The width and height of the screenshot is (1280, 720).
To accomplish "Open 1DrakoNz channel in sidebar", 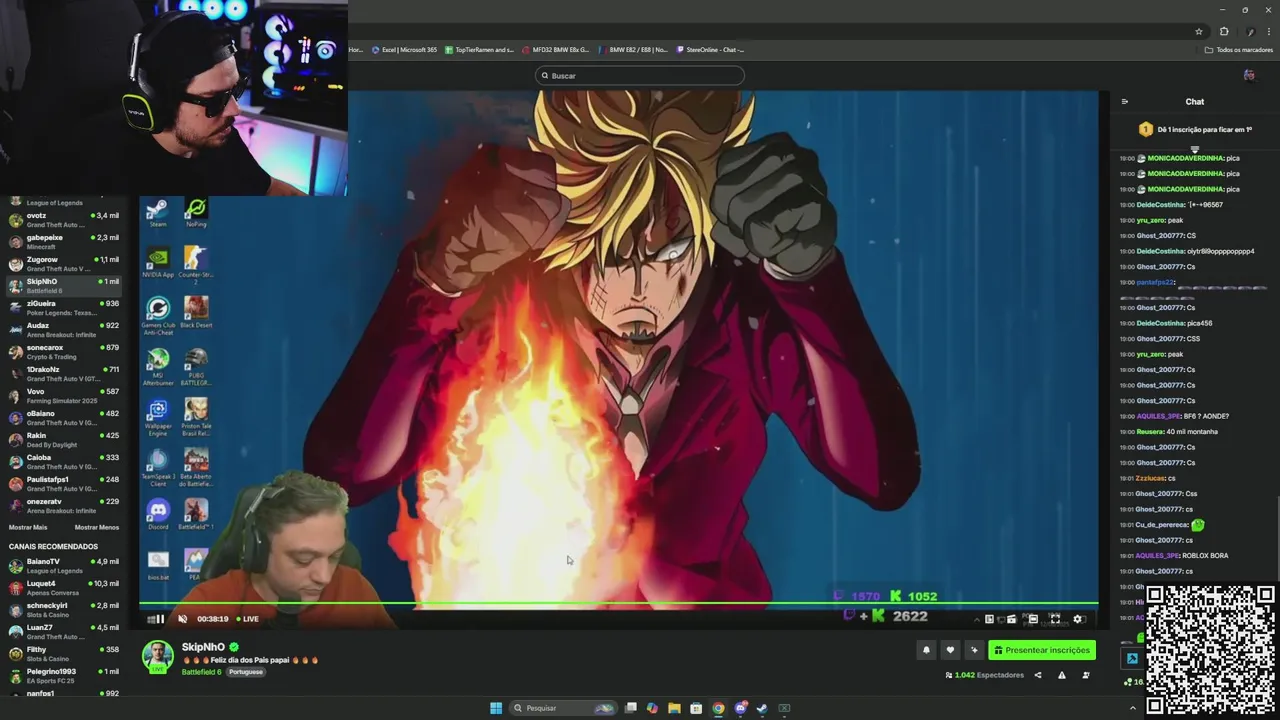I will (63, 373).
